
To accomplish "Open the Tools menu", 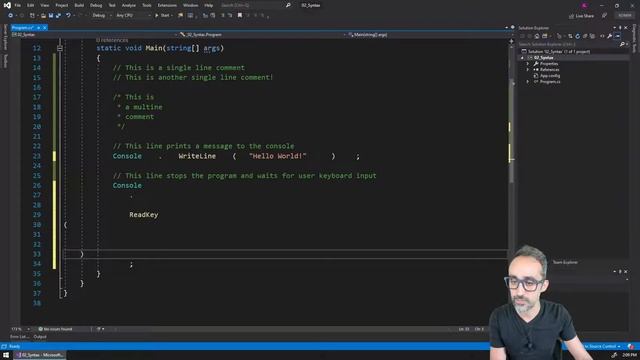I will click(147, 5).
